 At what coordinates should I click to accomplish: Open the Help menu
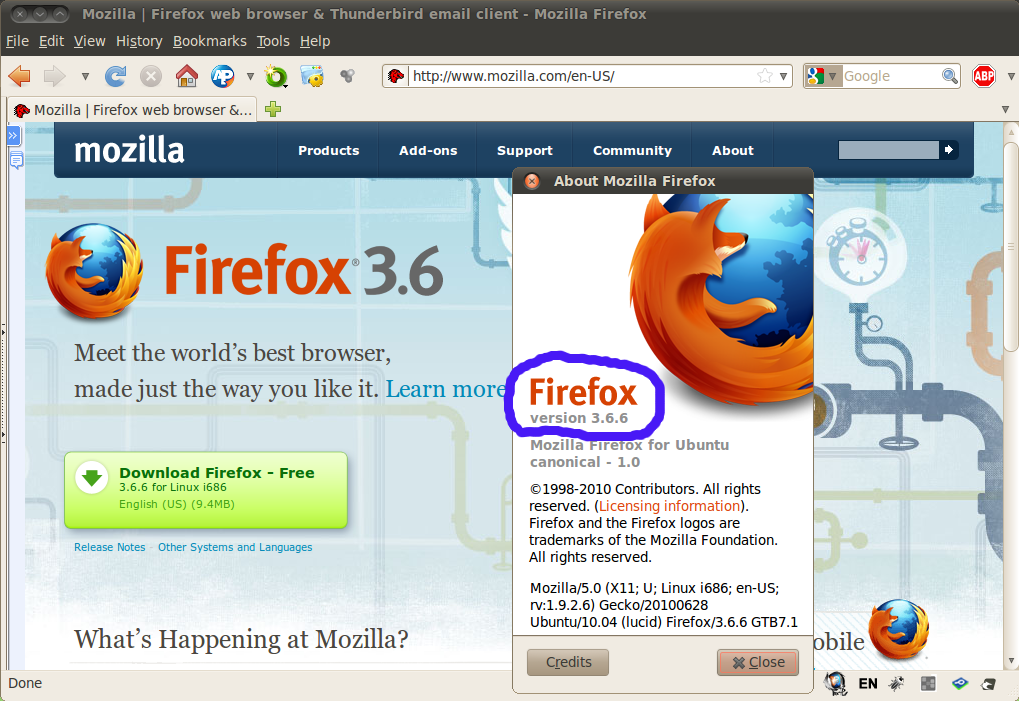(315, 41)
